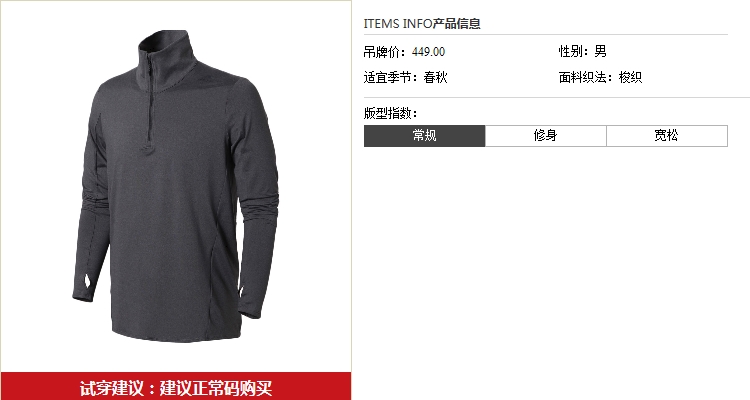This screenshot has height=400, width=750.
Task: Click the thumb hole on left sleeve cuff
Action: tap(88, 281)
